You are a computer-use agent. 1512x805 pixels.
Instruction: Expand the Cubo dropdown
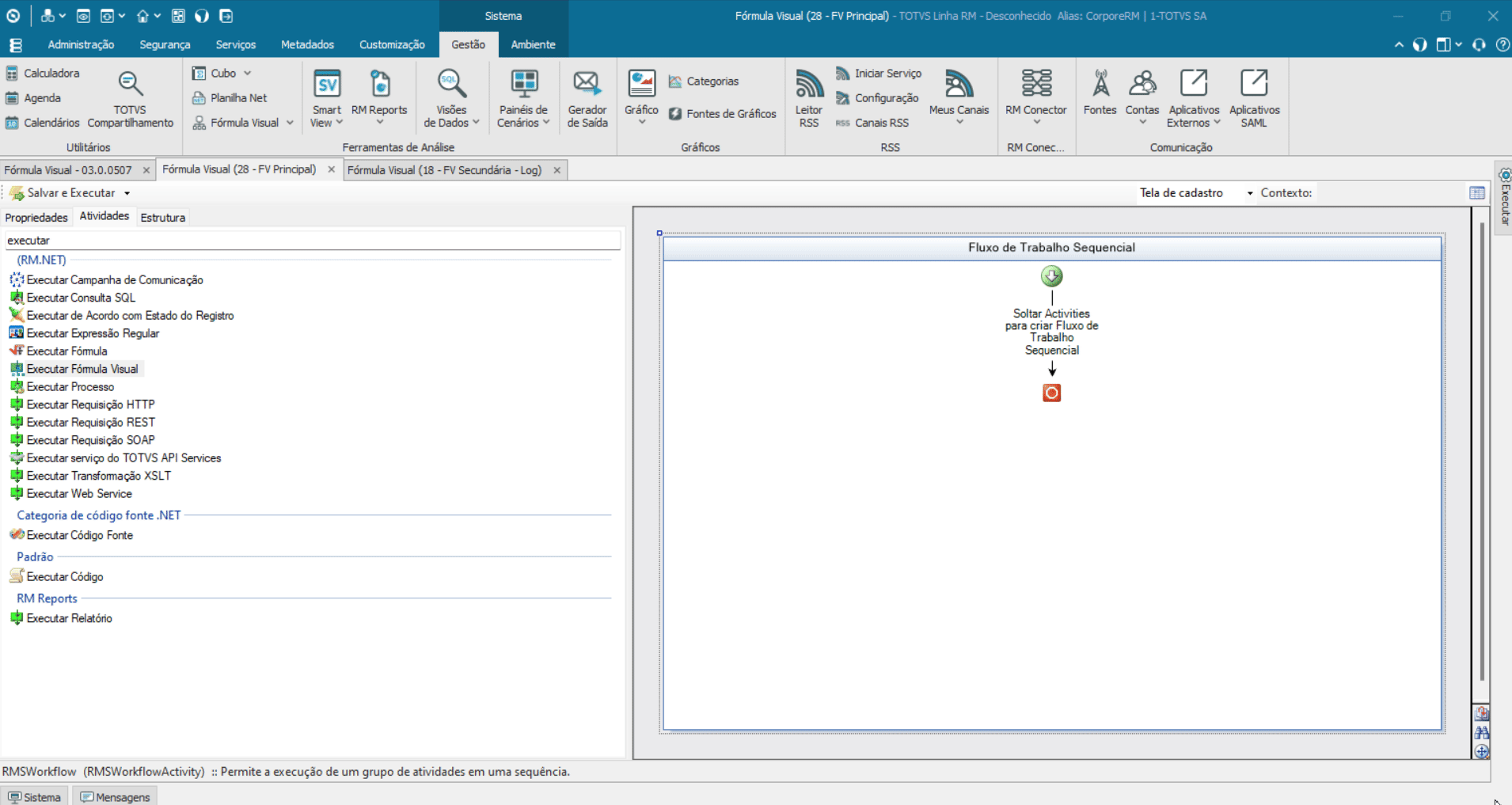click(x=248, y=73)
